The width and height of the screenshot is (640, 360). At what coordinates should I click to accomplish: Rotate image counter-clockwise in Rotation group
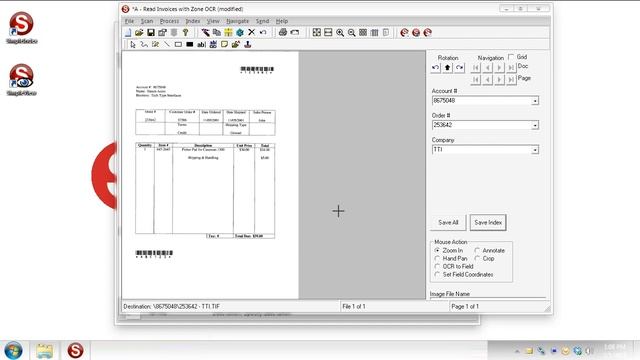tap(436, 68)
